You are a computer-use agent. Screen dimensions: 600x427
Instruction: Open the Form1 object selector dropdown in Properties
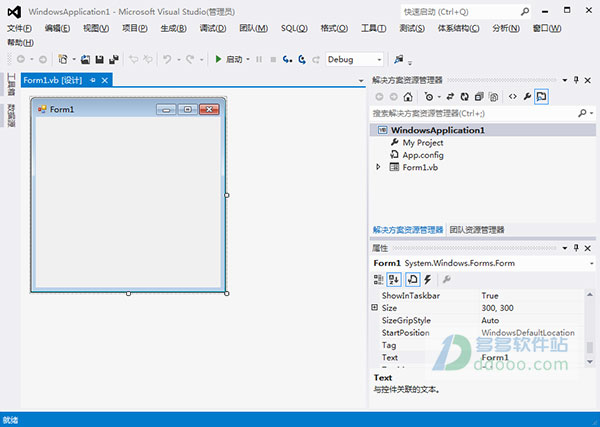point(592,263)
